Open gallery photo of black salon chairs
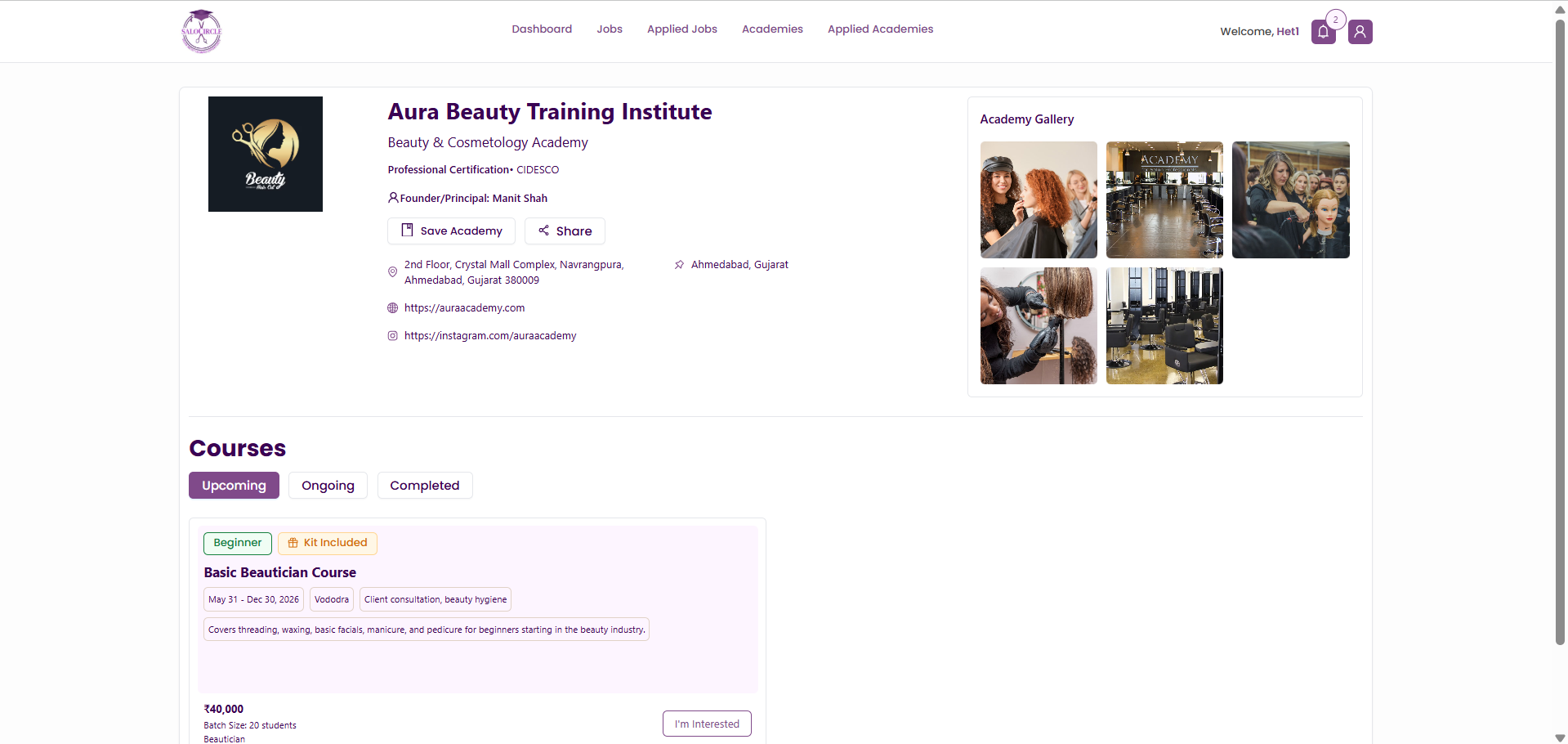1568x744 pixels. (1164, 325)
